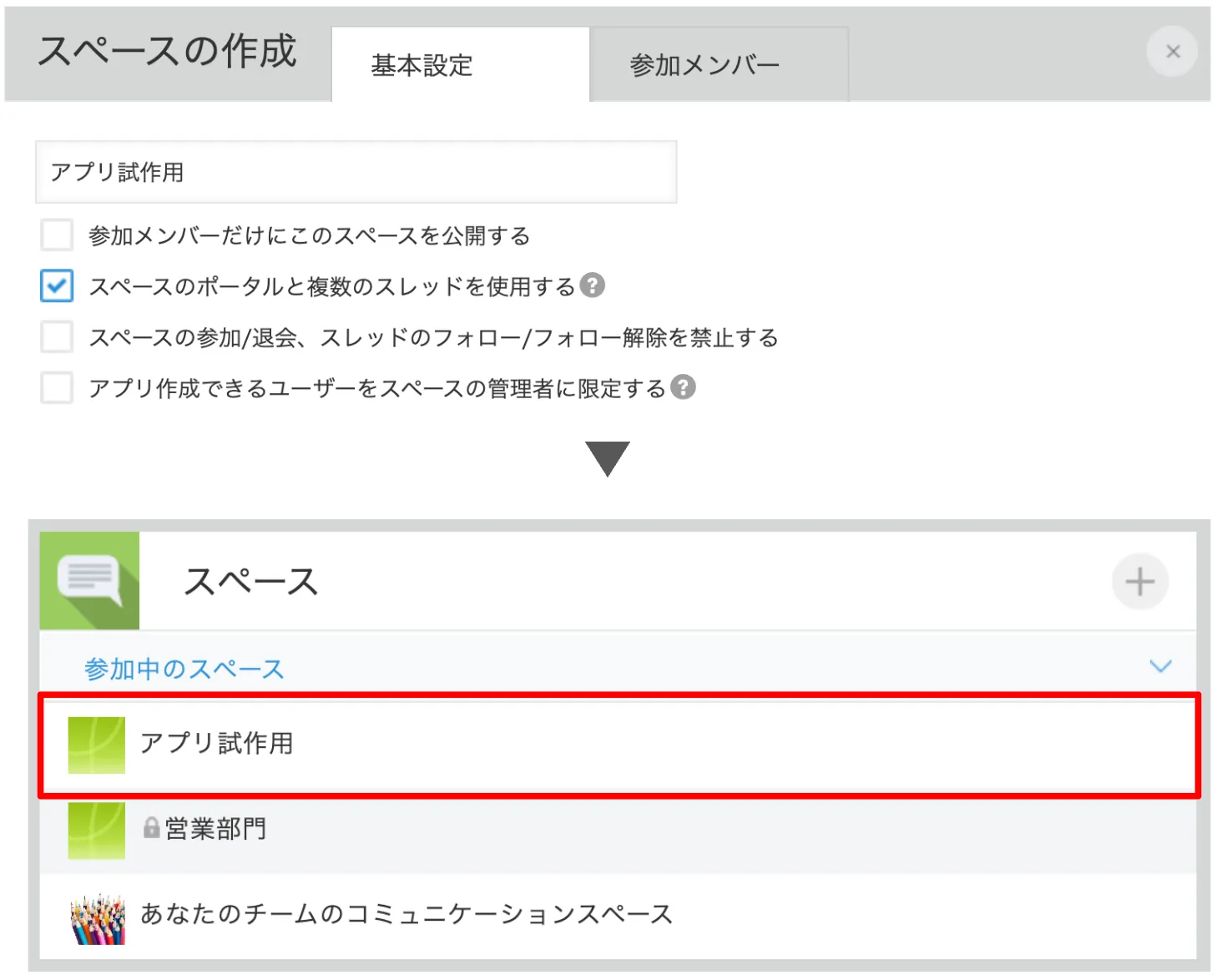This screenshot has height=980, width=1222.
Task: Open the 参加中のスペース filter dropdown
Action: pyautogui.click(x=184, y=669)
